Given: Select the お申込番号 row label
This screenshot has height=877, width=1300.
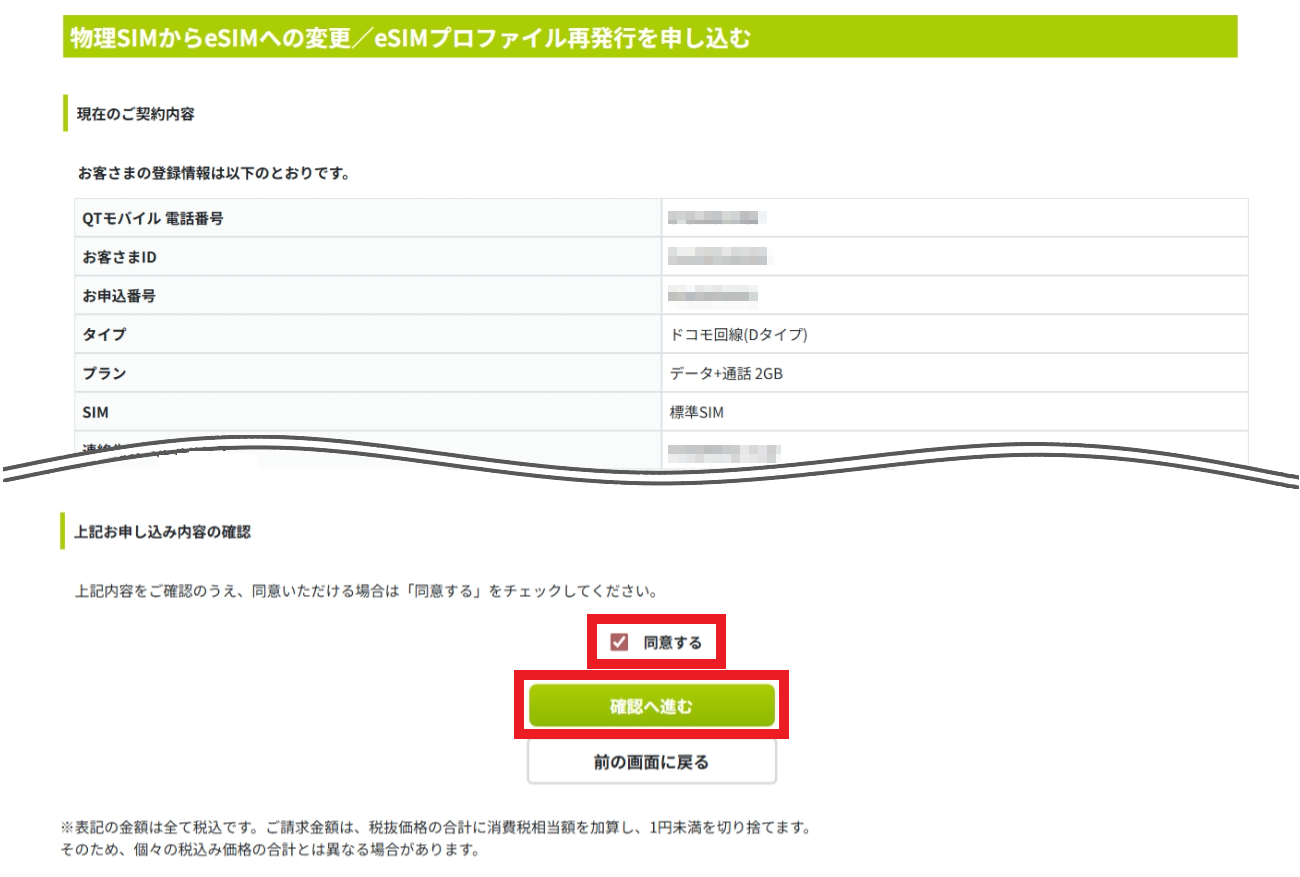Looking at the screenshot, I should 119,296.
